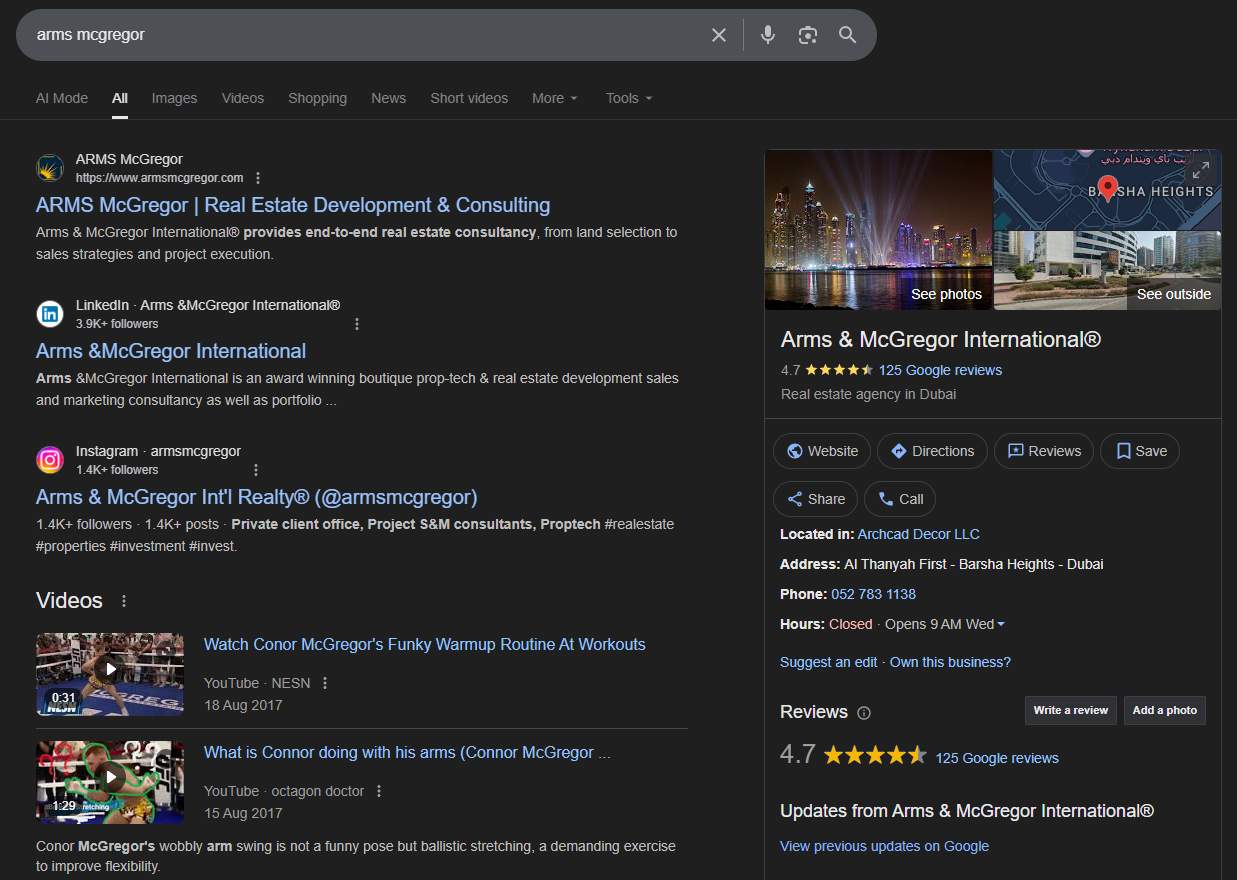
Task: Switch to the Images tab
Action: click(x=174, y=98)
